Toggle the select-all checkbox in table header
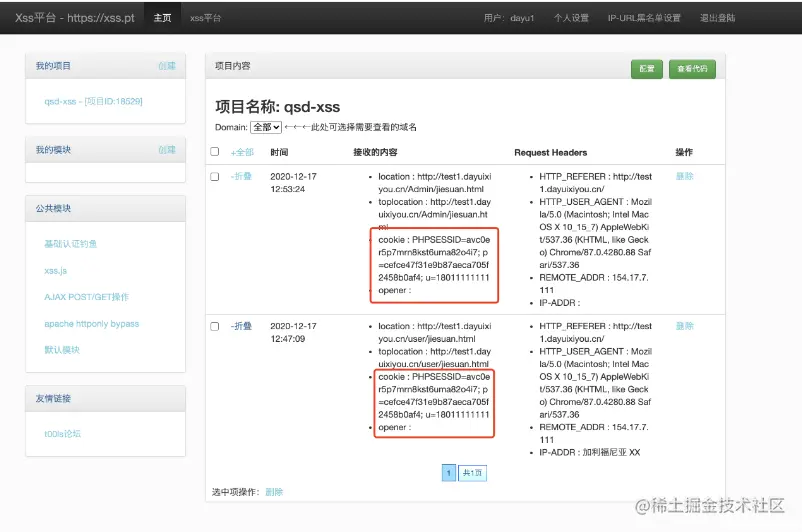 tap(215, 151)
